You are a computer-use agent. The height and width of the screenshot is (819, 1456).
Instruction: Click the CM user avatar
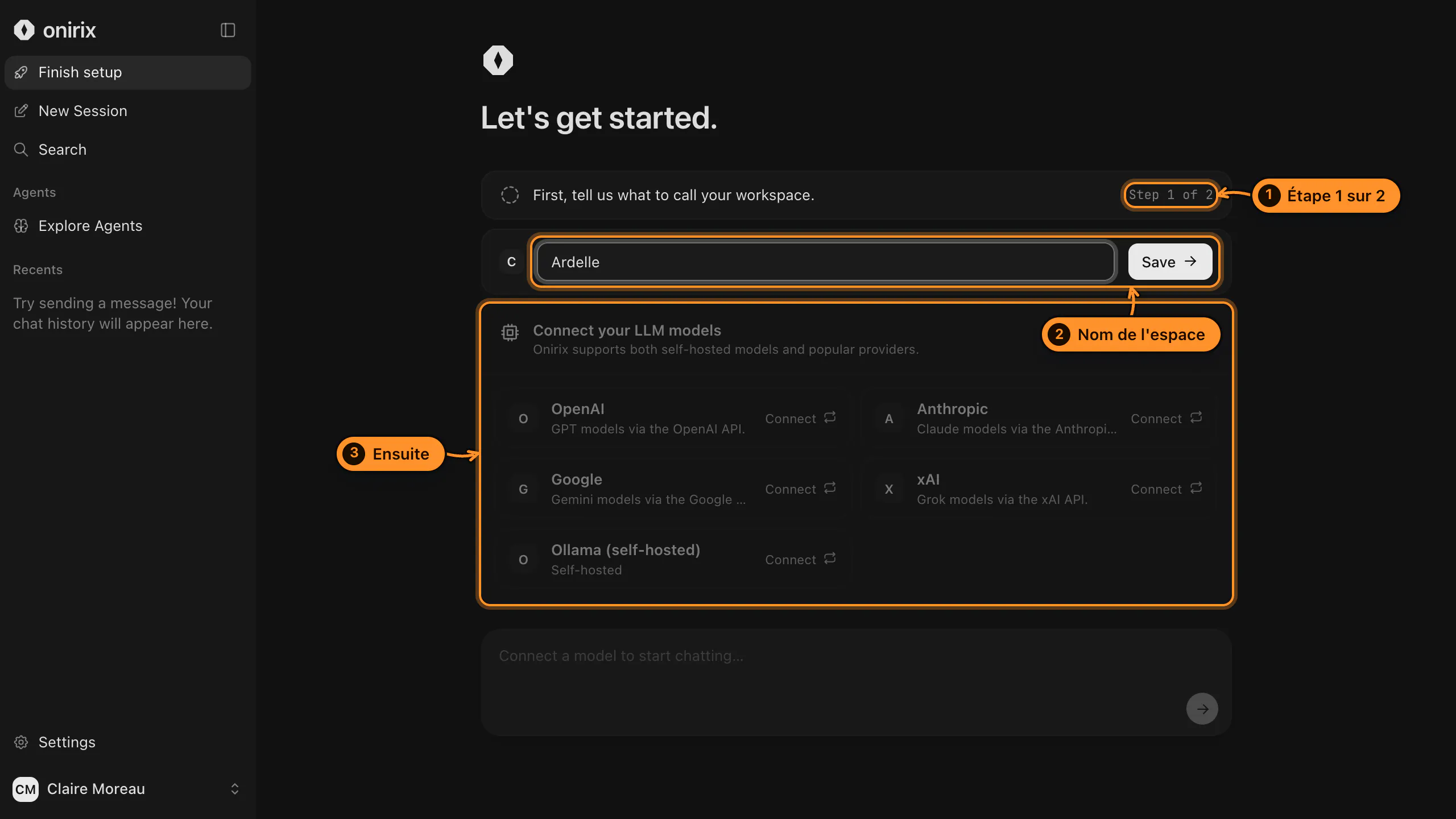(x=26, y=789)
